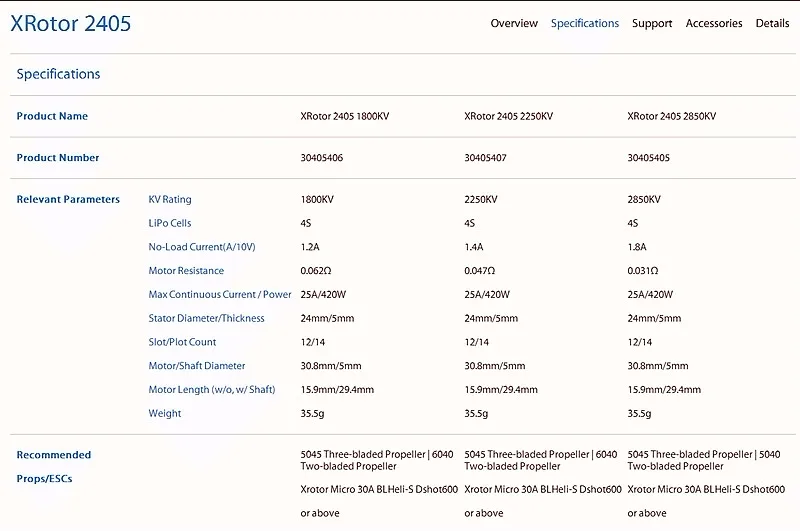
Task: Select the XRotor 2405 1800KV product name
Action: pyautogui.click(x=345, y=116)
